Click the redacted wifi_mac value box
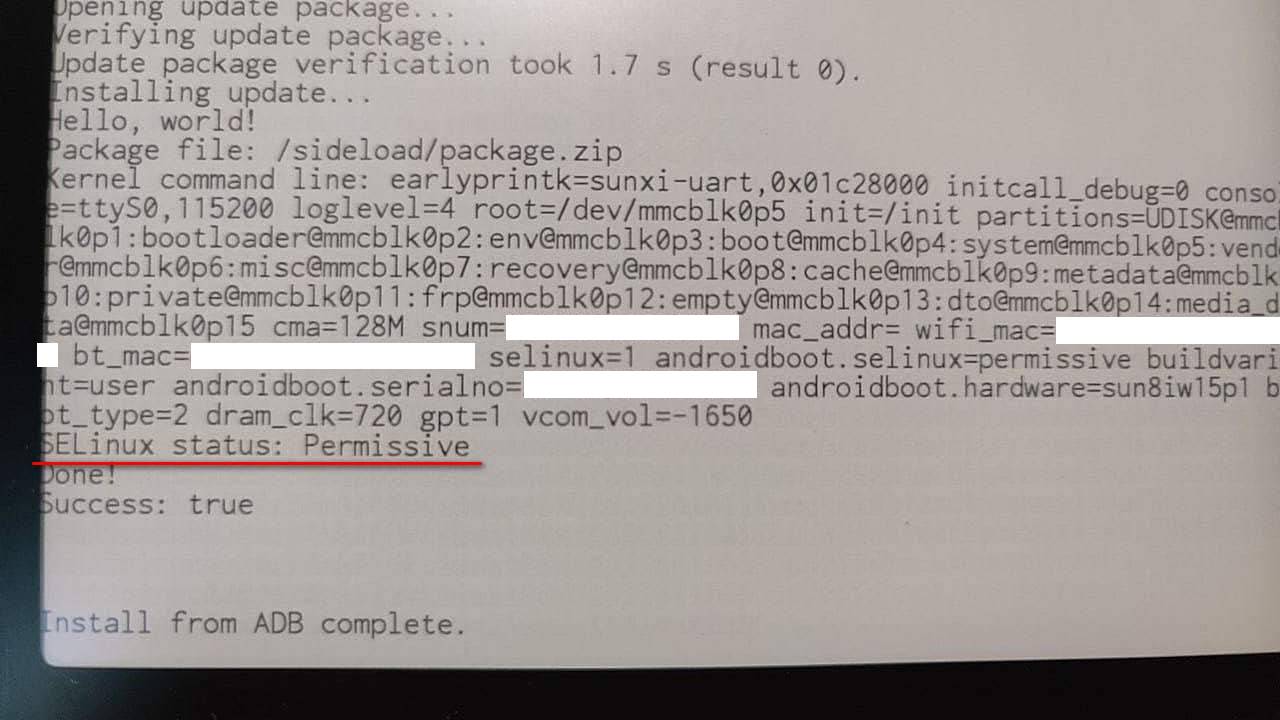Screen dimensions: 1280x720 pos(1167,330)
